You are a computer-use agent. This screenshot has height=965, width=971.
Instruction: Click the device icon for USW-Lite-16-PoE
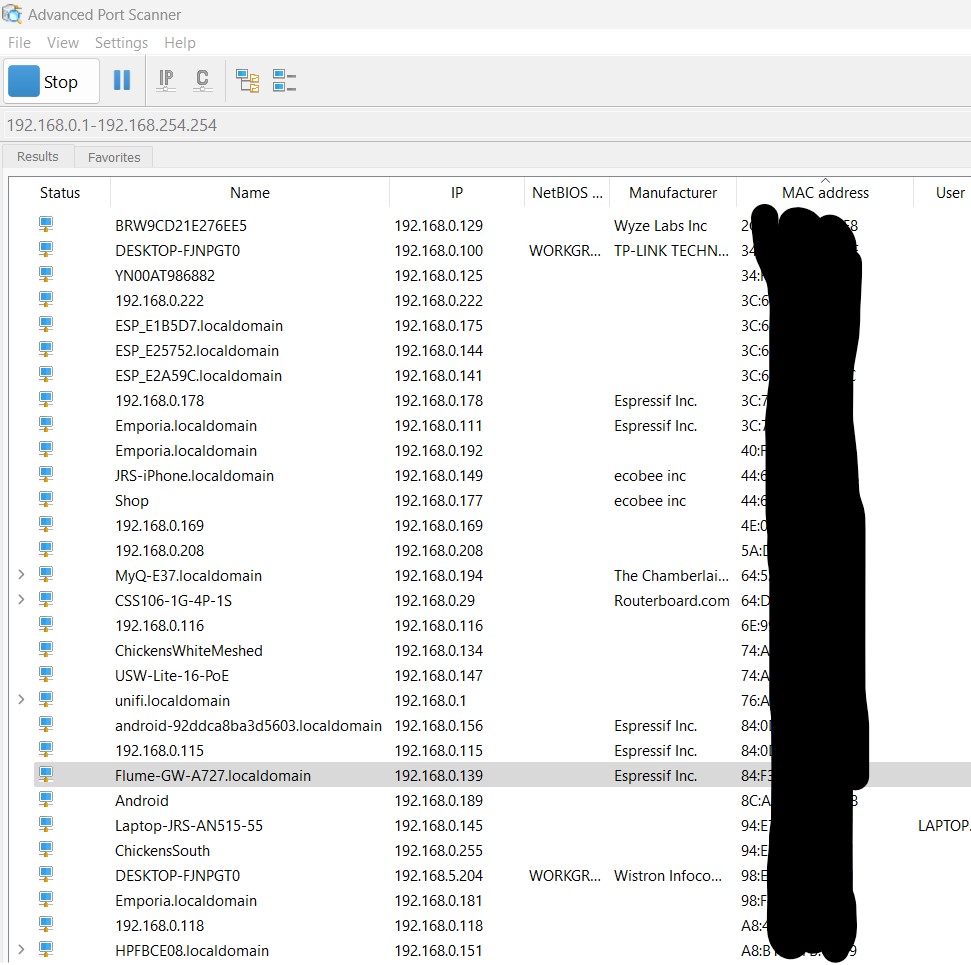click(46, 675)
